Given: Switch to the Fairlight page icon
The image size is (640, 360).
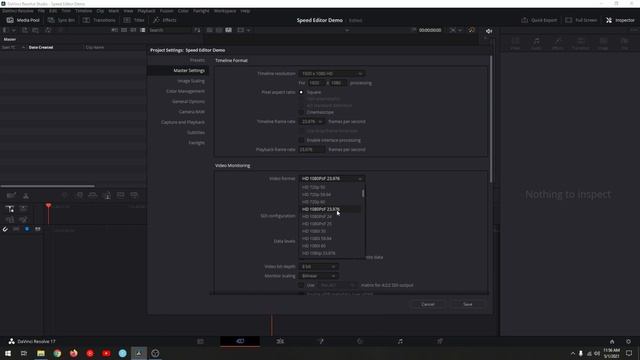Looking at the screenshot, I should pyautogui.click(x=400, y=341).
